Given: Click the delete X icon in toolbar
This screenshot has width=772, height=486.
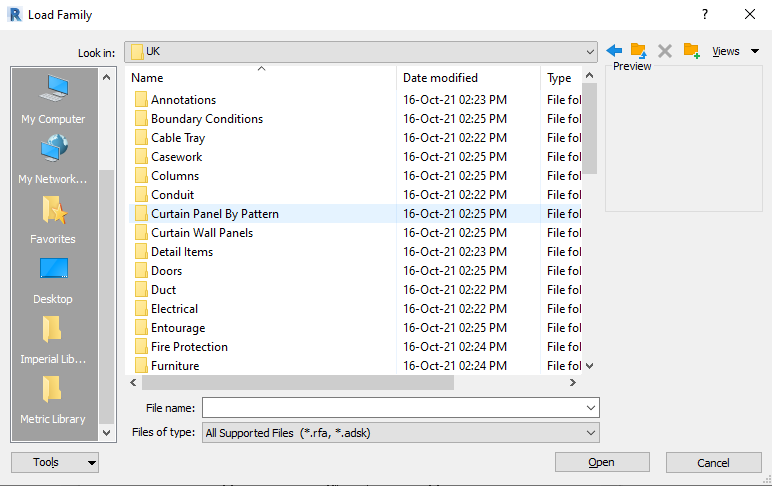Looking at the screenshot, I should coord(665,51).
